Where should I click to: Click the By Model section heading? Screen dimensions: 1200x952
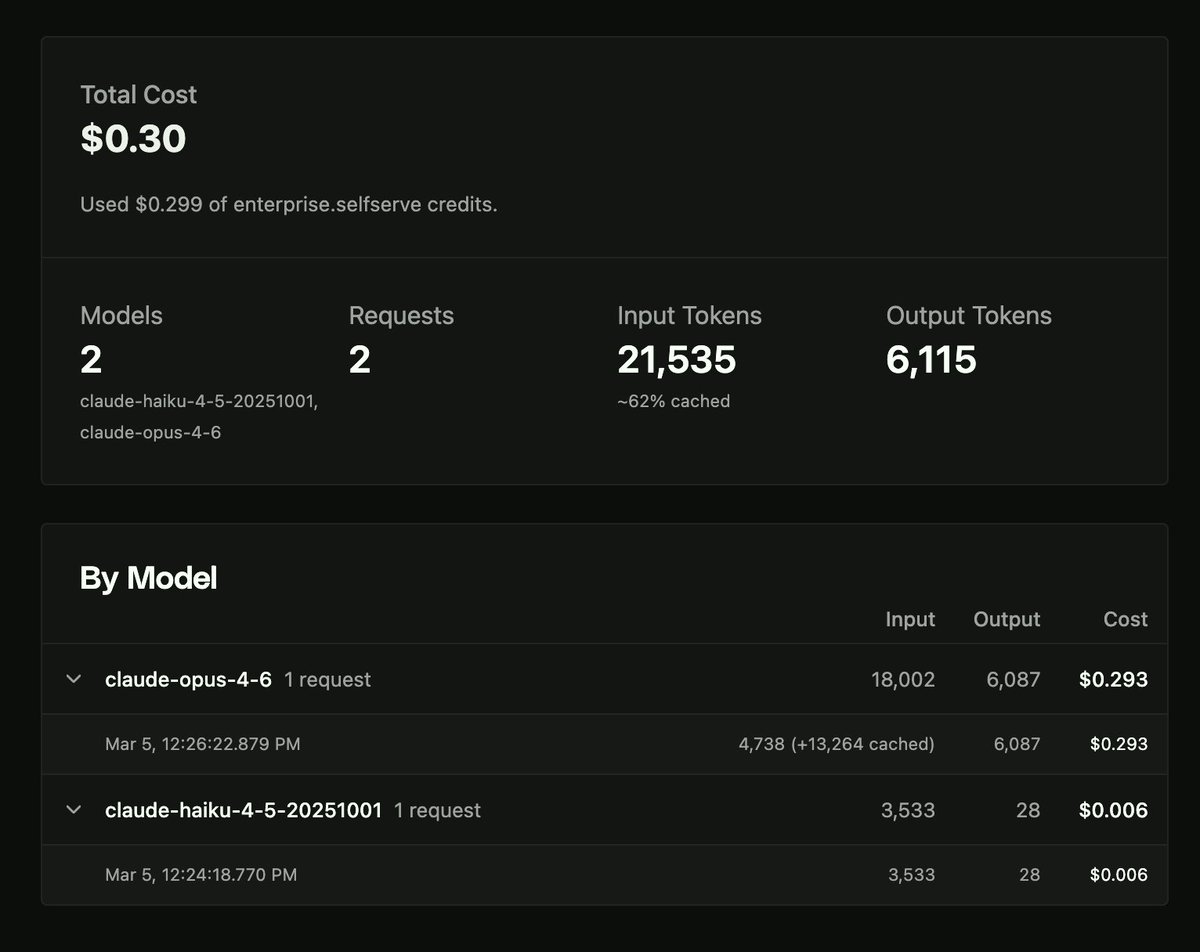tap(148, 578)
